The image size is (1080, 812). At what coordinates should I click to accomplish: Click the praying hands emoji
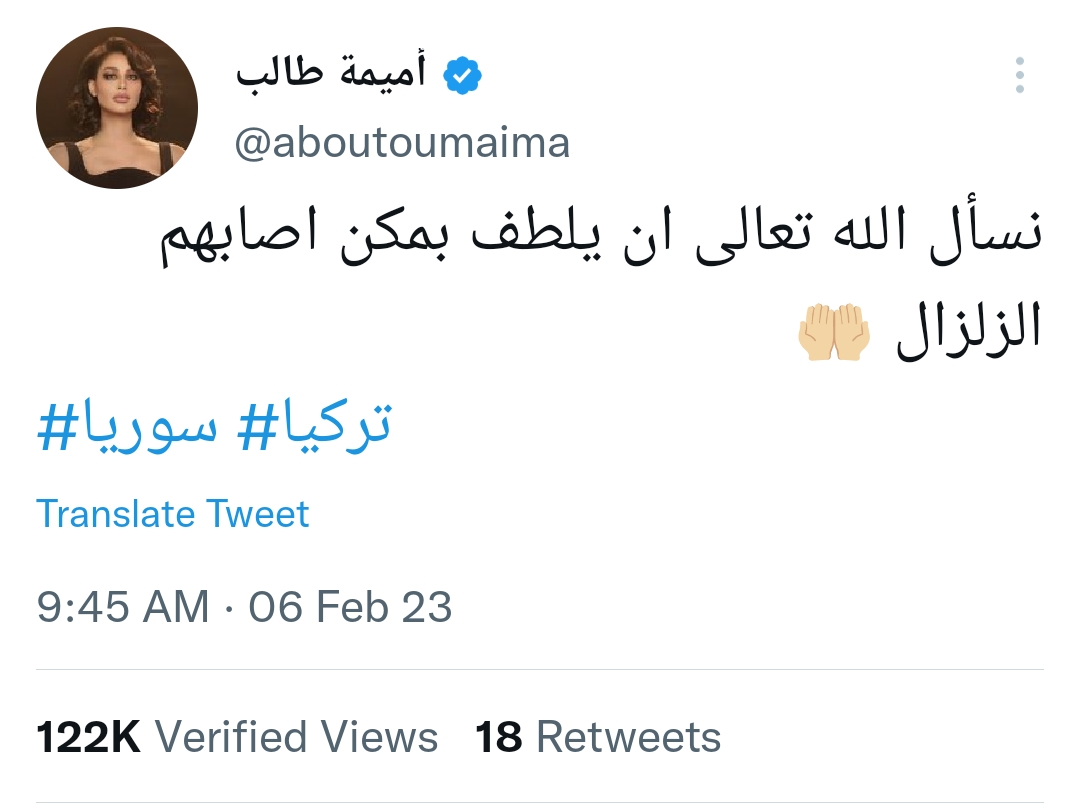[834, 333]
